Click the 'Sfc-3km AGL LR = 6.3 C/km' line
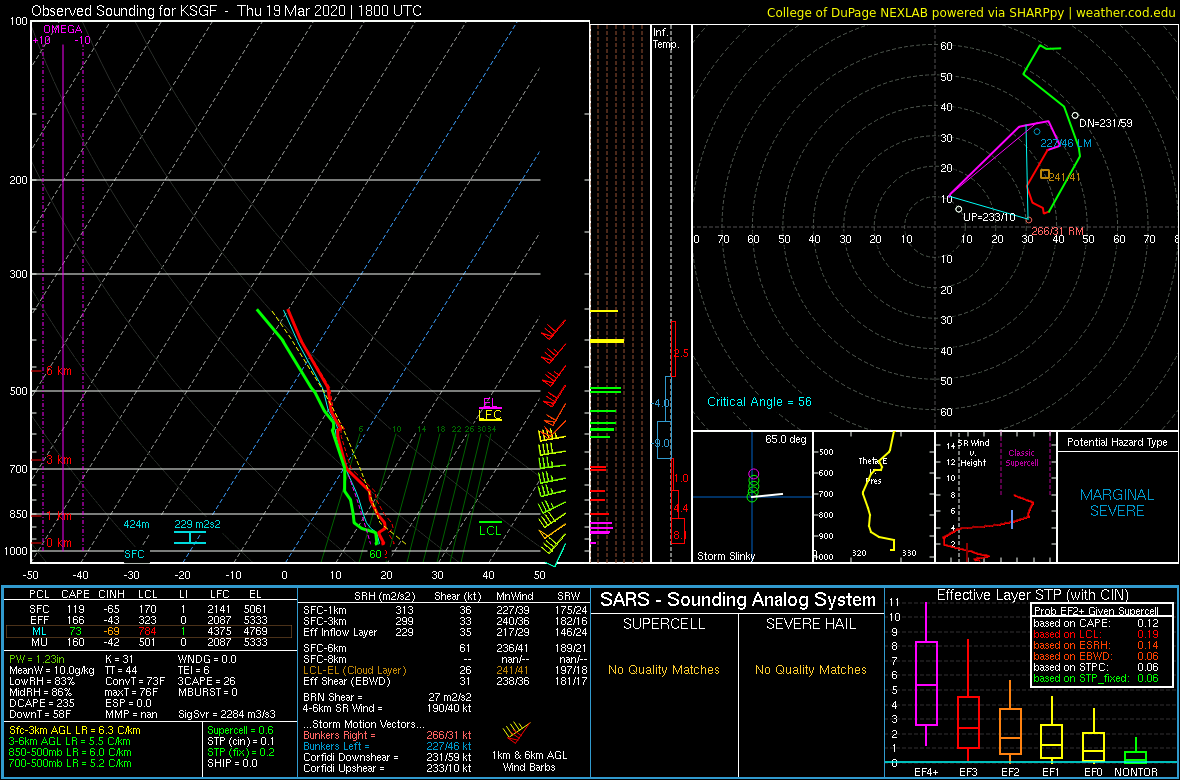The width and height of the screenshot is (1180, 780). coord(75,730)
